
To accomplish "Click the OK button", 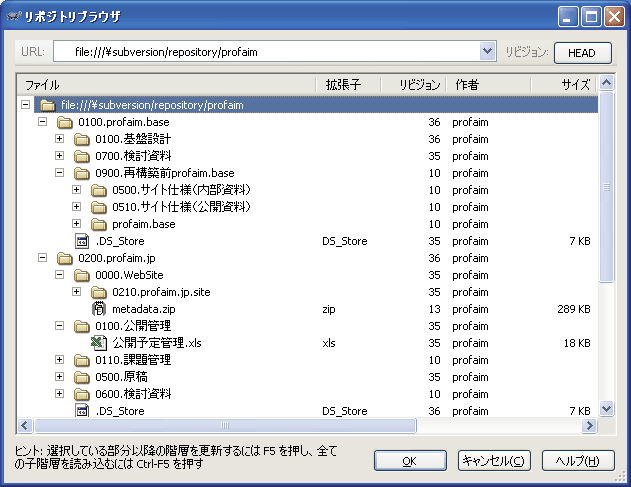I will [x=410, y=461].
